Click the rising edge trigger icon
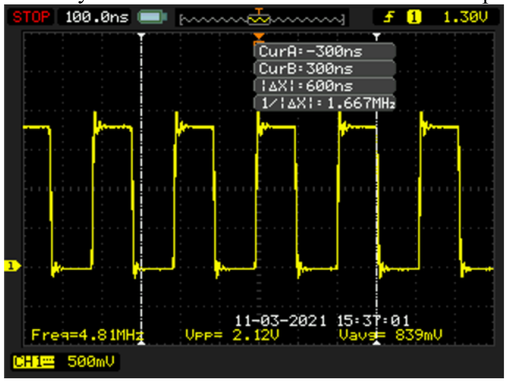Image resolution: width=508 pixels, height=381 pixels. [x=389, y=17]
